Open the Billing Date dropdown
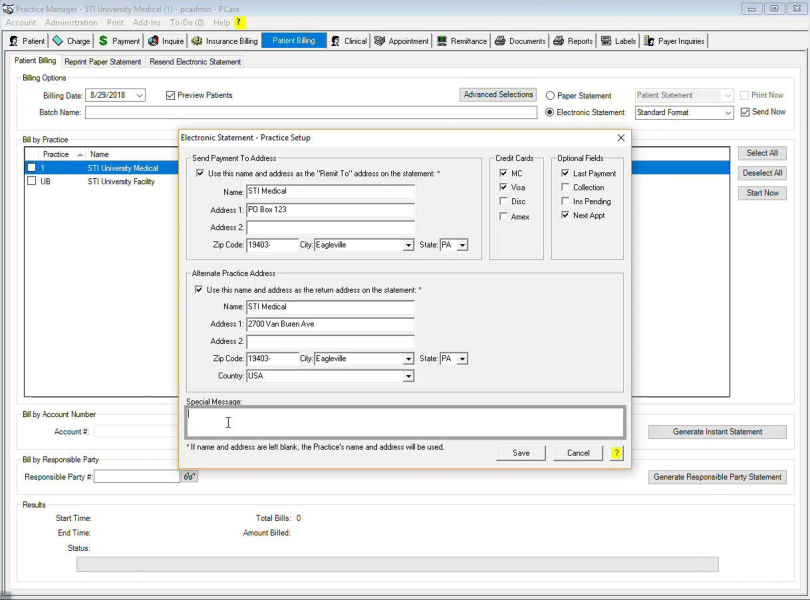 [x=139, y=96]
